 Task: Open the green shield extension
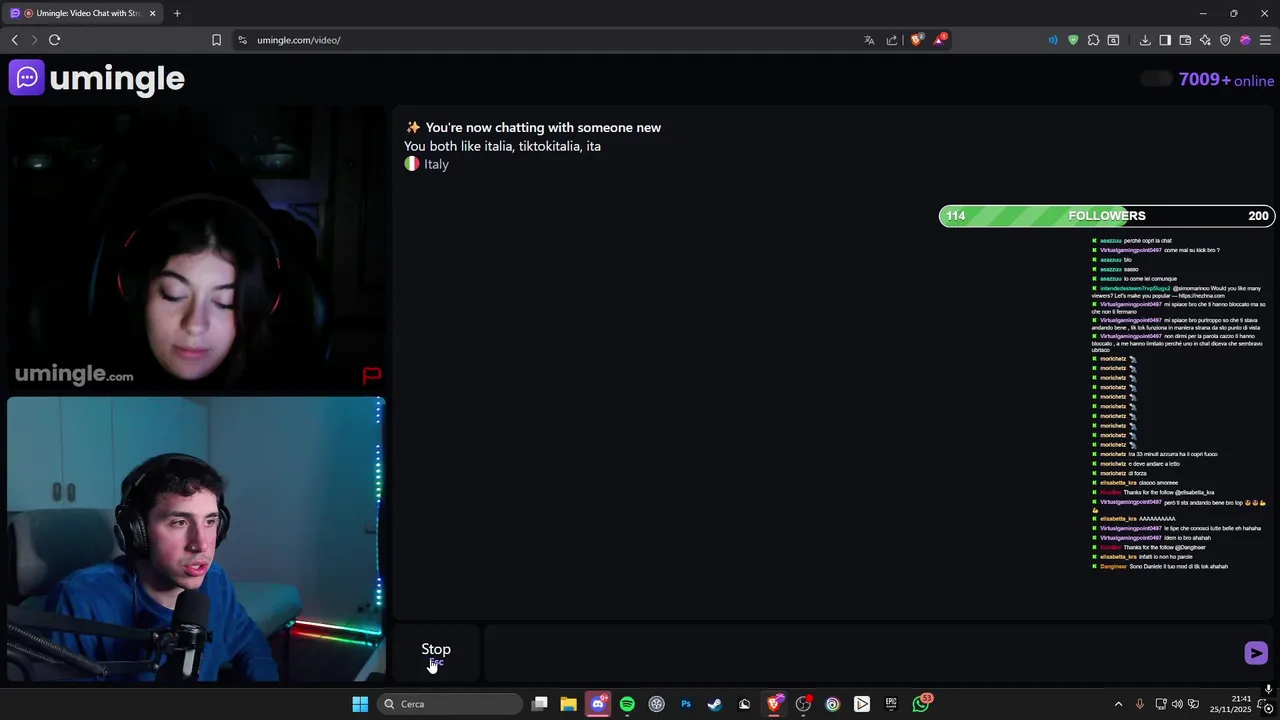click(1073, 40)
